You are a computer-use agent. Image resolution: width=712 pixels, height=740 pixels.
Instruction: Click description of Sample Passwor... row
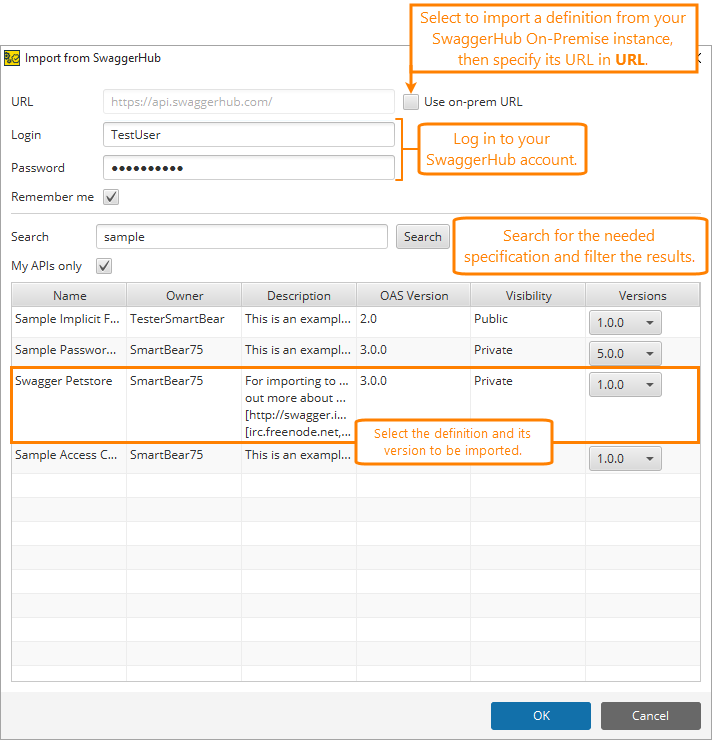point(298,350)
